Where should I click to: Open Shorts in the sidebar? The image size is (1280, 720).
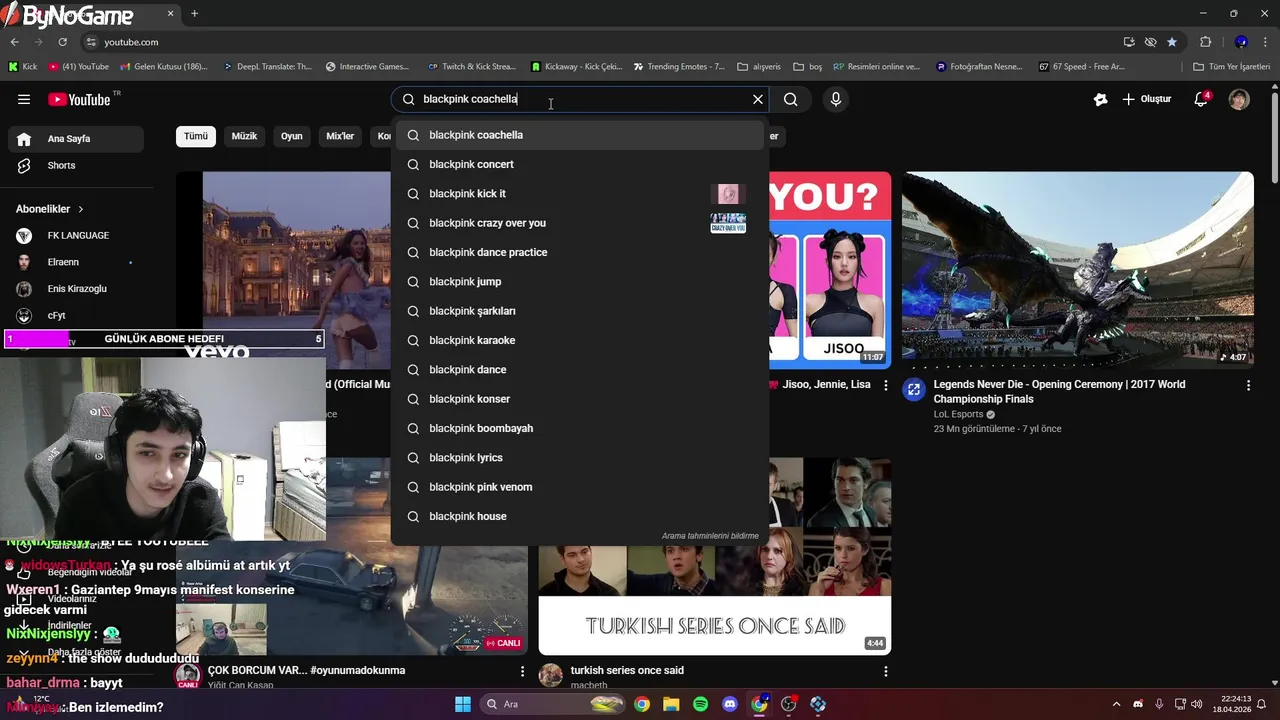pos(76,165)
